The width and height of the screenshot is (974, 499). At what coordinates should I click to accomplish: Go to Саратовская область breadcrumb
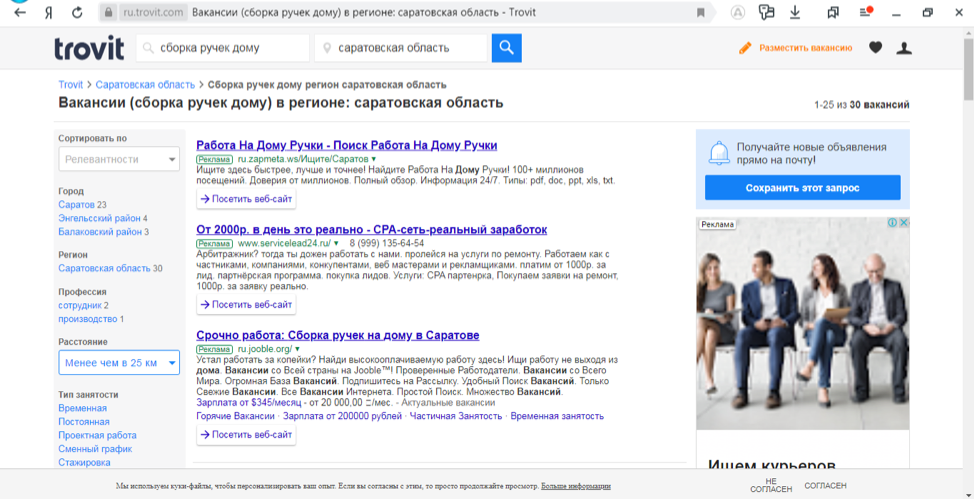145,85
